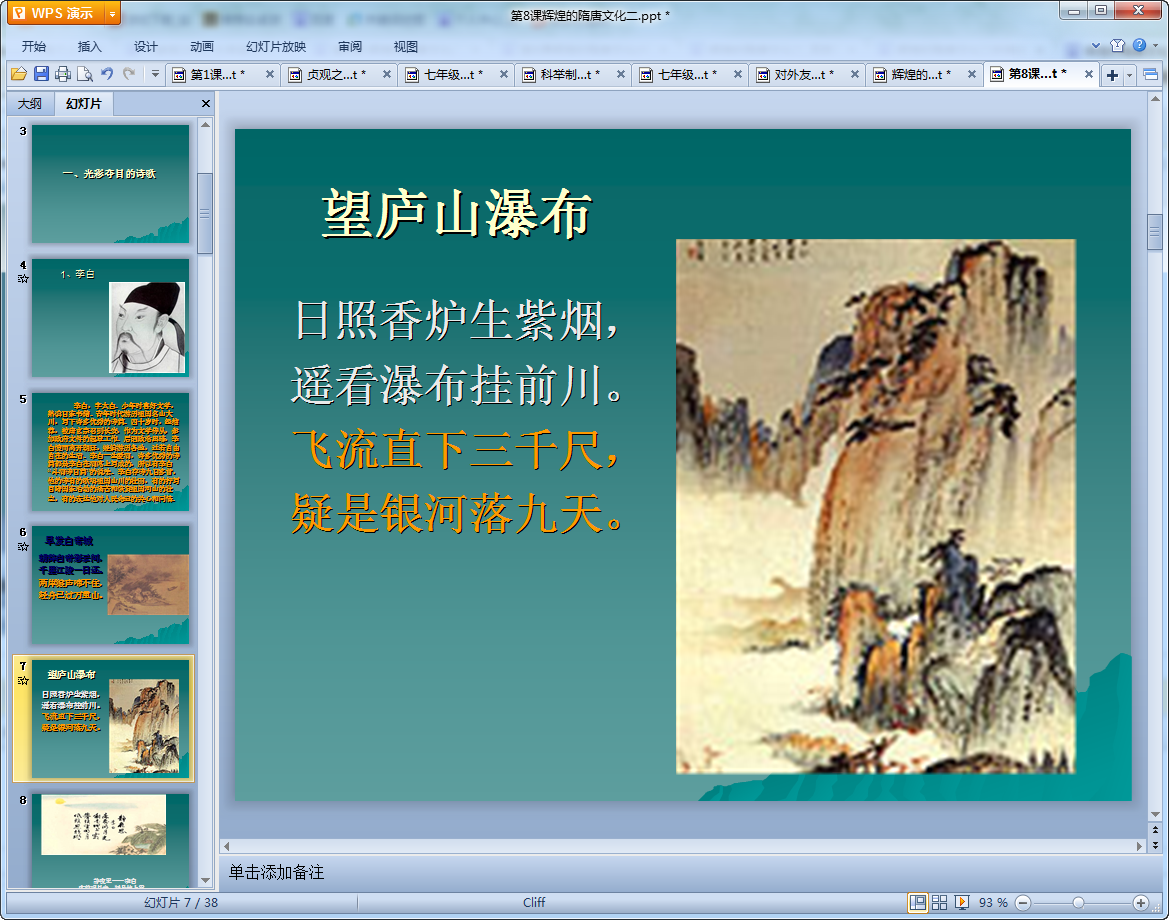Switch to the 大纲 outline pane tab
Screen dimensions: 1169x920
point(30,104)
